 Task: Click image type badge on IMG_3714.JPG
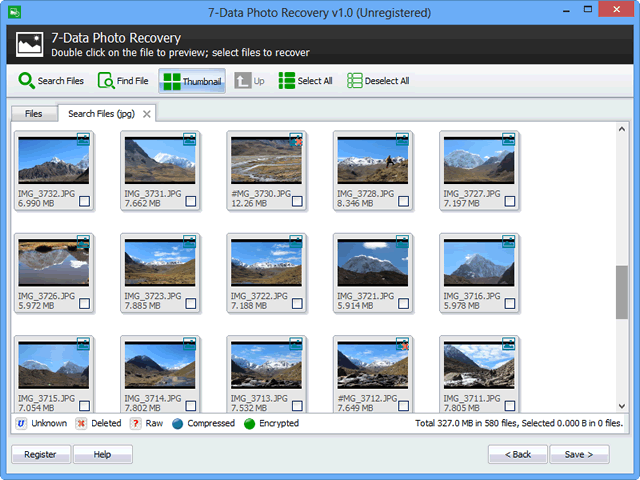[189, 344]
